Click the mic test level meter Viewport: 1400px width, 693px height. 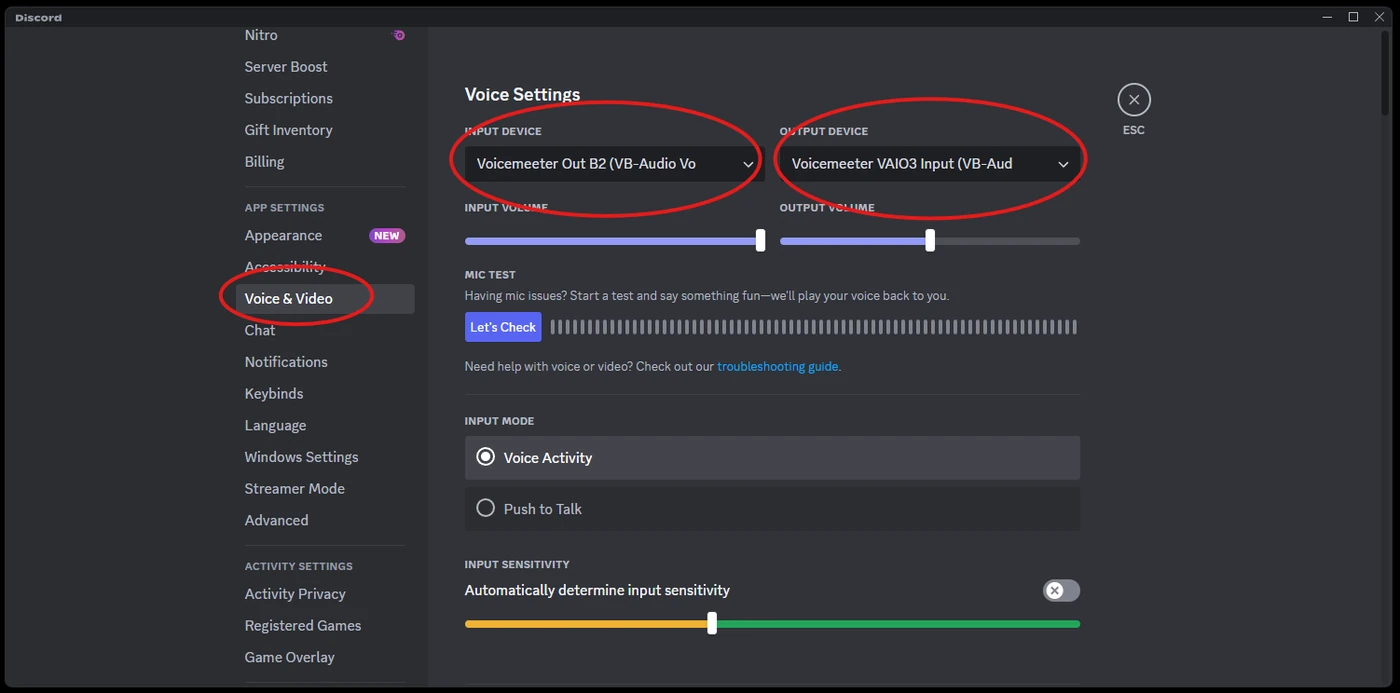[814, 327]
